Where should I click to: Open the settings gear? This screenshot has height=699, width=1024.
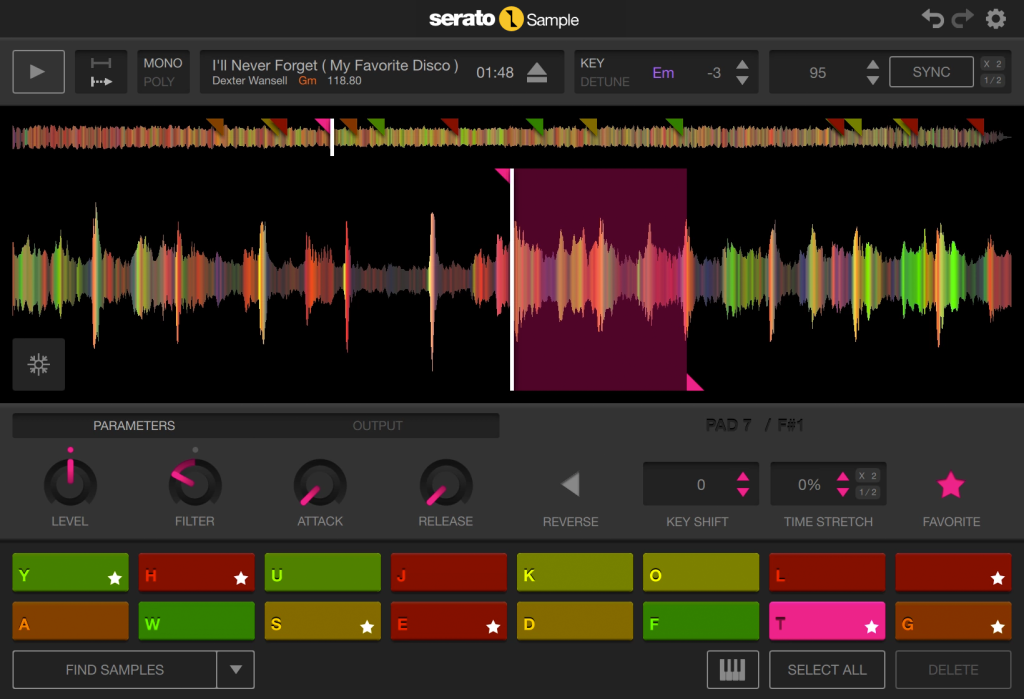pyautogui.click(x=995, y=18)
